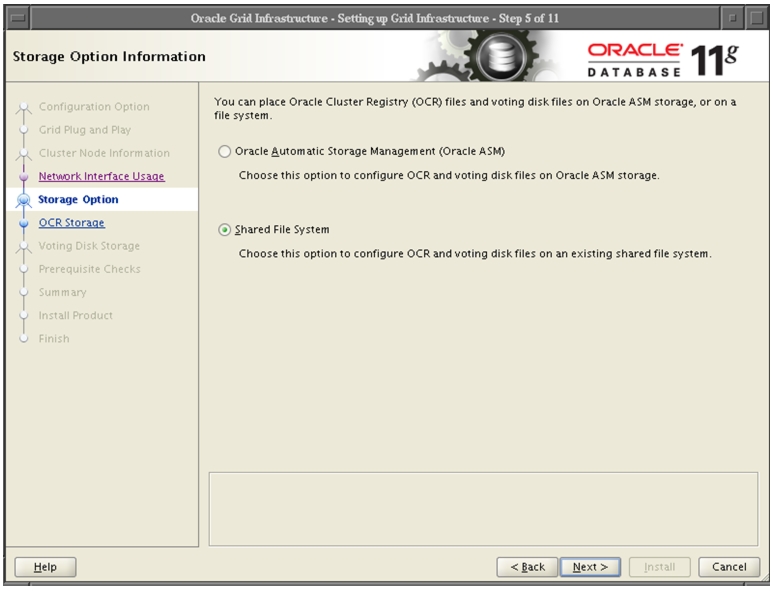The image size is (774, 591).
Task: Click the Cancel button
Action: pyautogui.click(x=729, y=567)
